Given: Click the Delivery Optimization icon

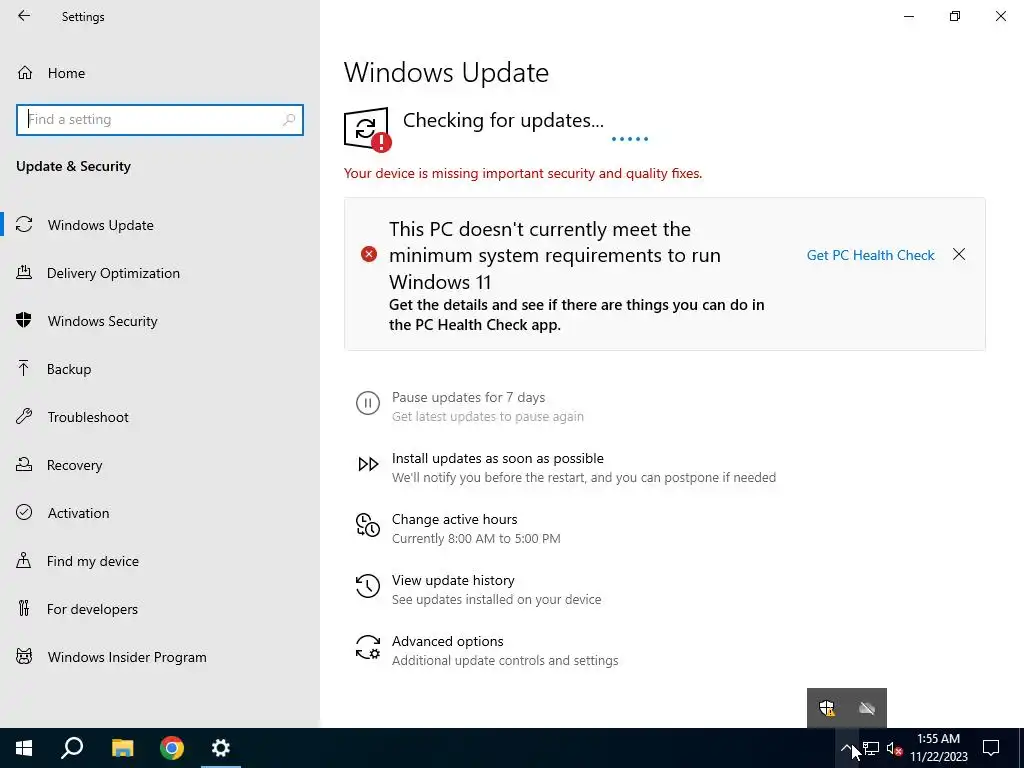Looking at the screenshot, I should pyautogui.click(x=24, y=272).
